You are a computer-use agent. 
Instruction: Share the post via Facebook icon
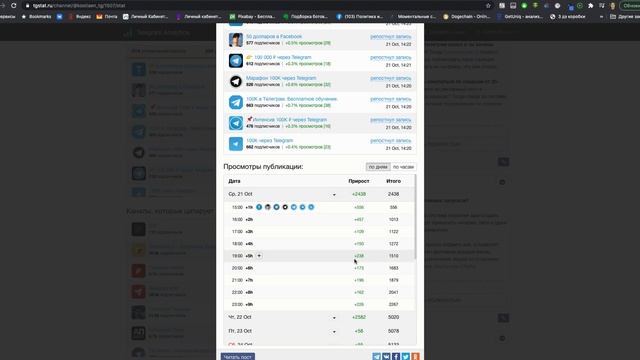(396, 357)
